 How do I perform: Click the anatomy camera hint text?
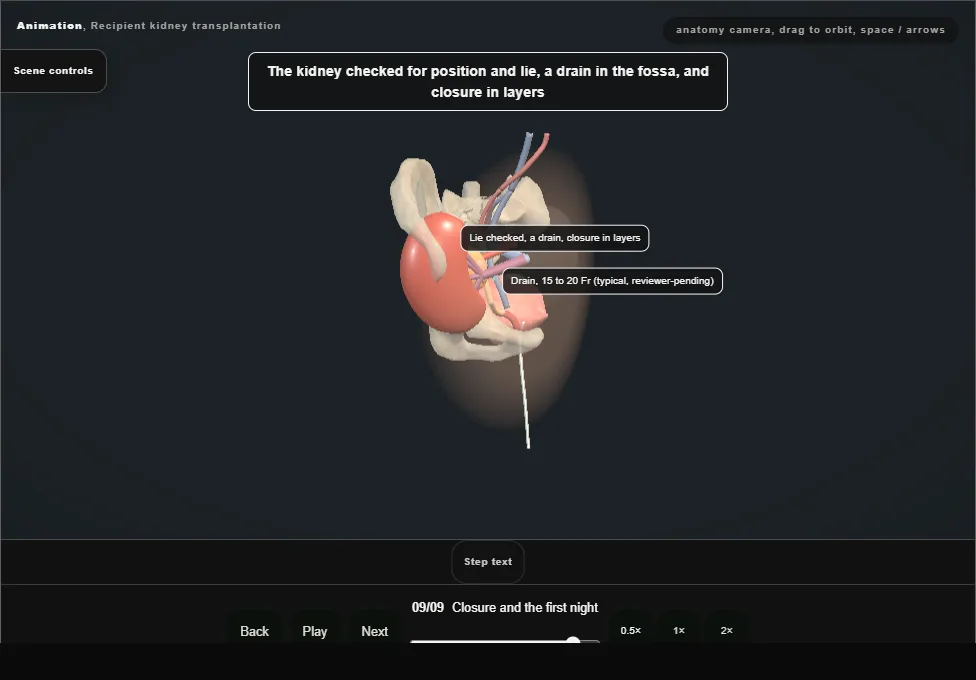click(x=810, y=30)
